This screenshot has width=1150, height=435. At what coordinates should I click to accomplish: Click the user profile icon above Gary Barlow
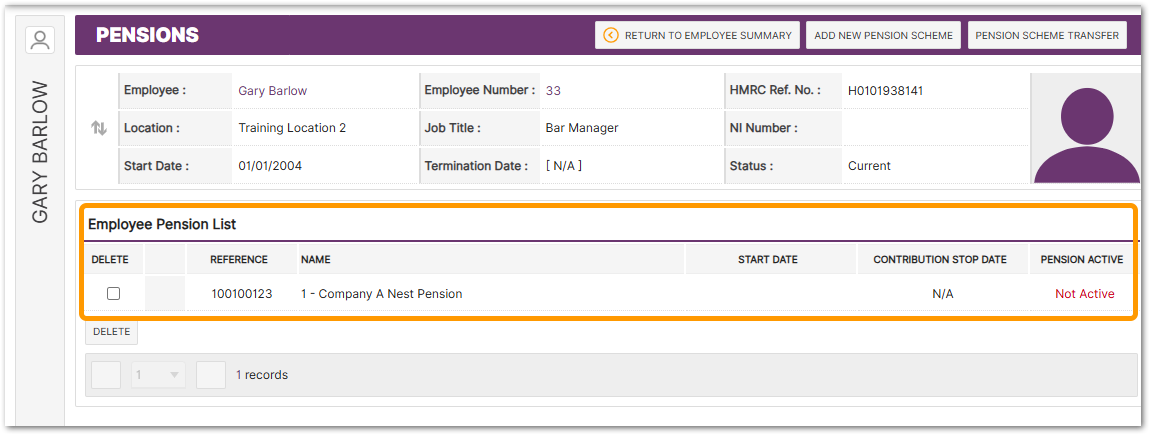(40, 40)
